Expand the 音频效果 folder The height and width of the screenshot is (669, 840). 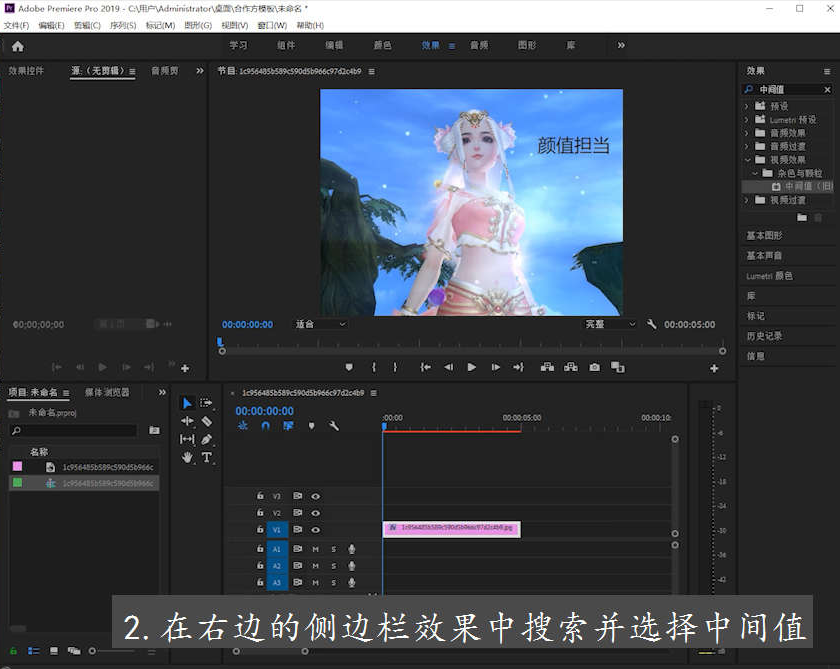(747, 133)
